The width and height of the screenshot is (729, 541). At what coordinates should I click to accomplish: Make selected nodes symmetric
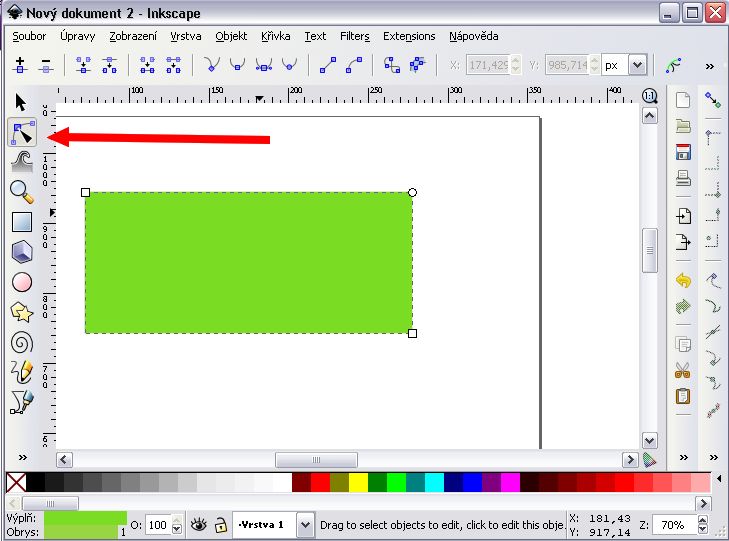[264, 65]
